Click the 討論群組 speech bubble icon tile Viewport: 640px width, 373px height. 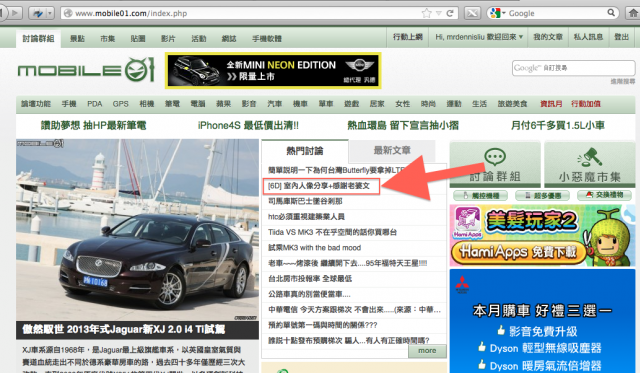click(495, 164)
